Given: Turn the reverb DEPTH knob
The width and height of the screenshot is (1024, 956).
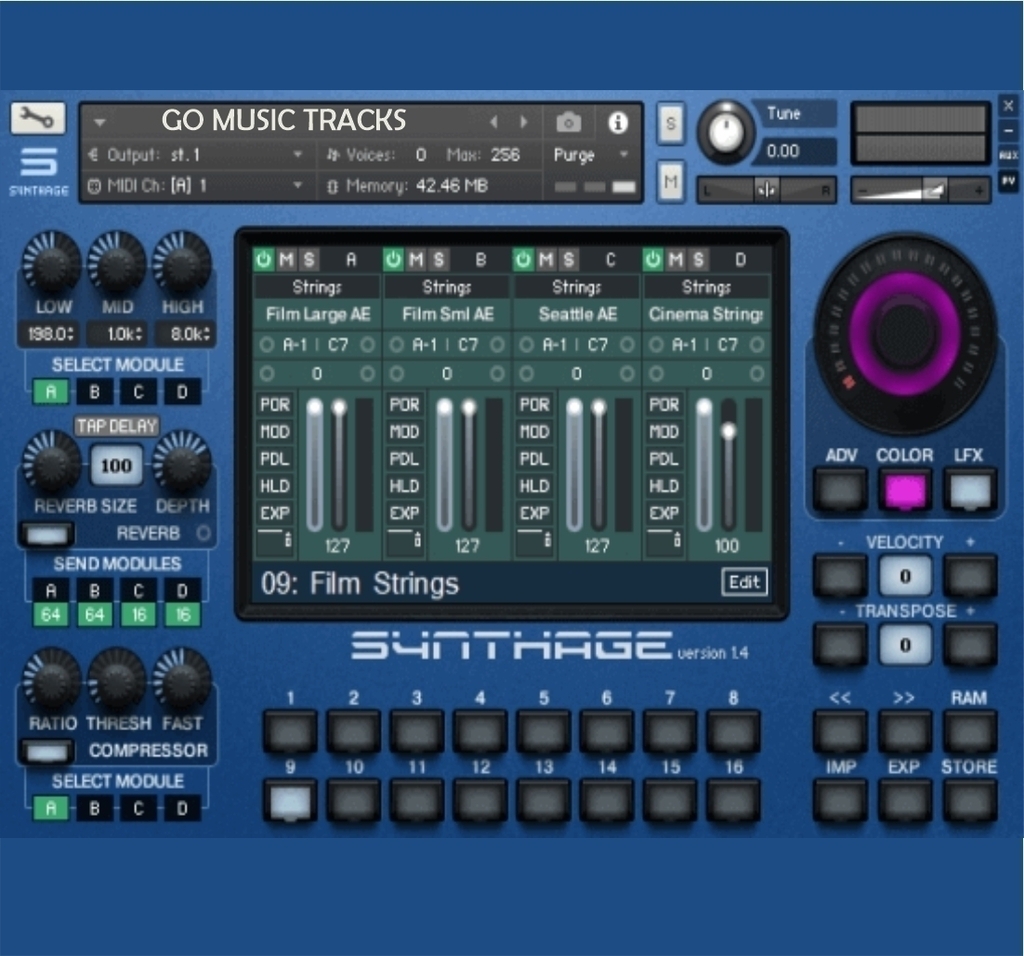Looking at the screenshot, I should 182,462.
